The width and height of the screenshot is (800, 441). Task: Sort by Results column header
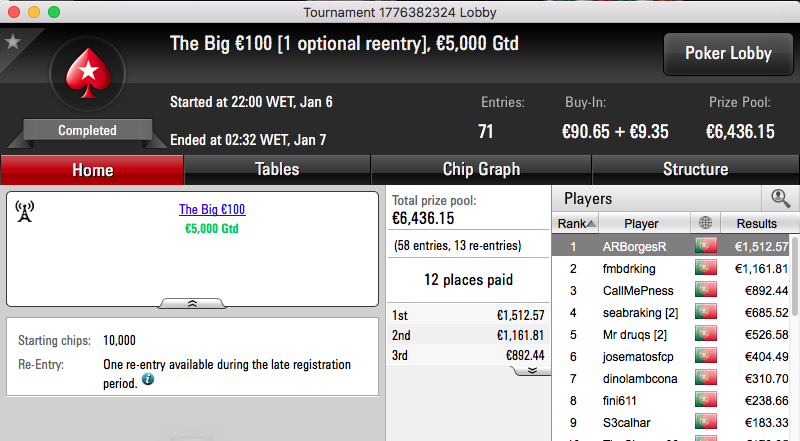757,223
